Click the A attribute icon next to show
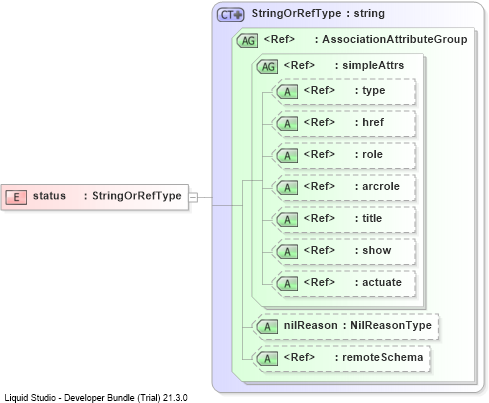This screenshot has height=403, width=489. (x=287, y=252)
